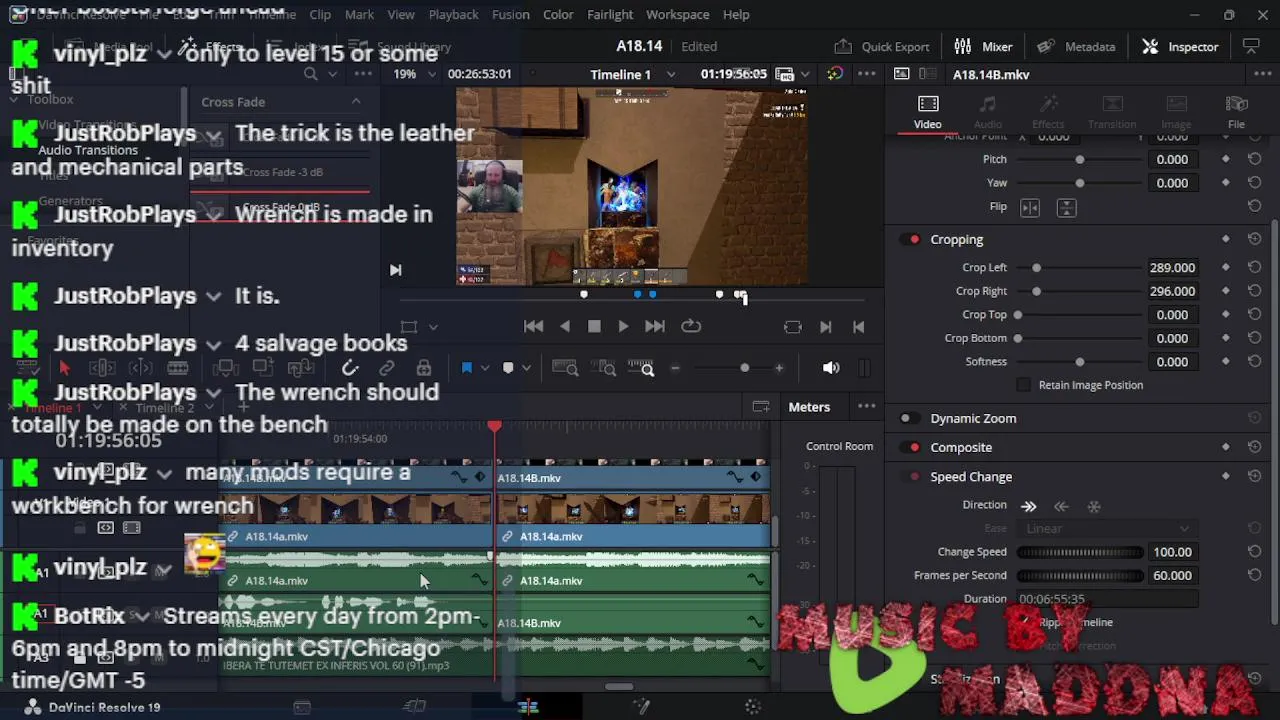Open the flag color dropdown
Screen dimensions: 1280x720
485,368
